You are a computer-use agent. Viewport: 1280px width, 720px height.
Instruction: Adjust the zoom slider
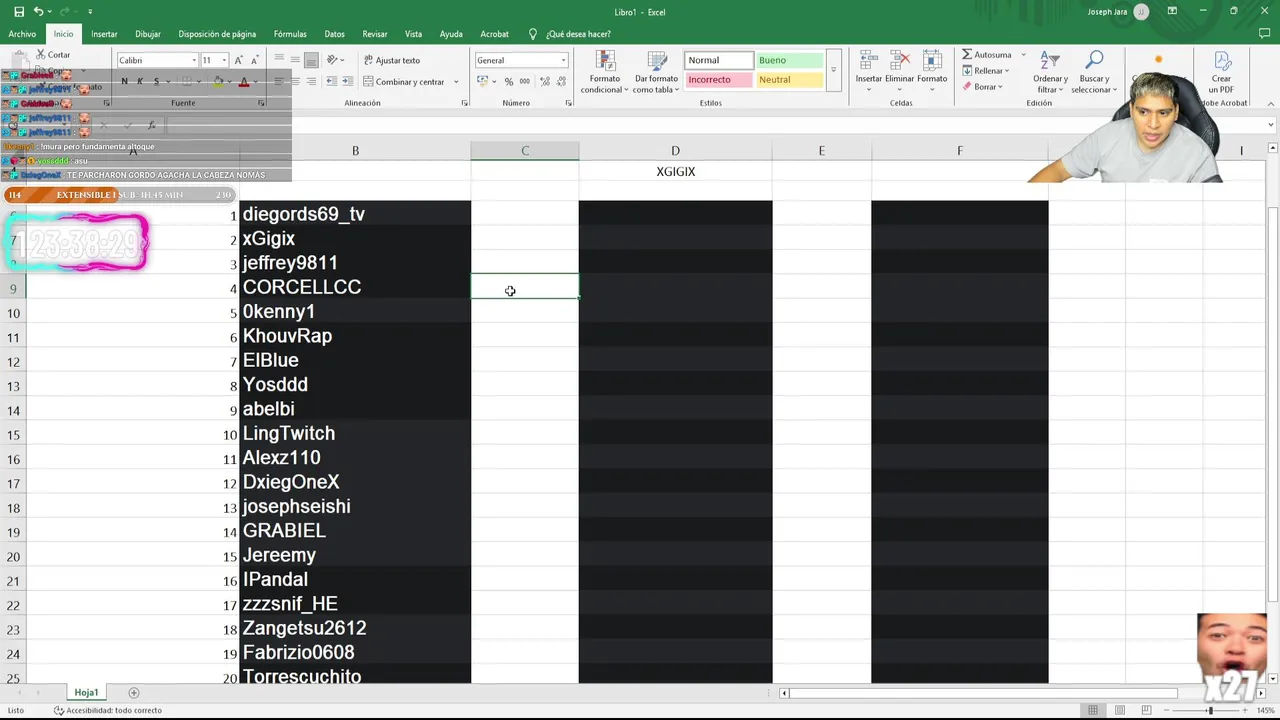1210,710
